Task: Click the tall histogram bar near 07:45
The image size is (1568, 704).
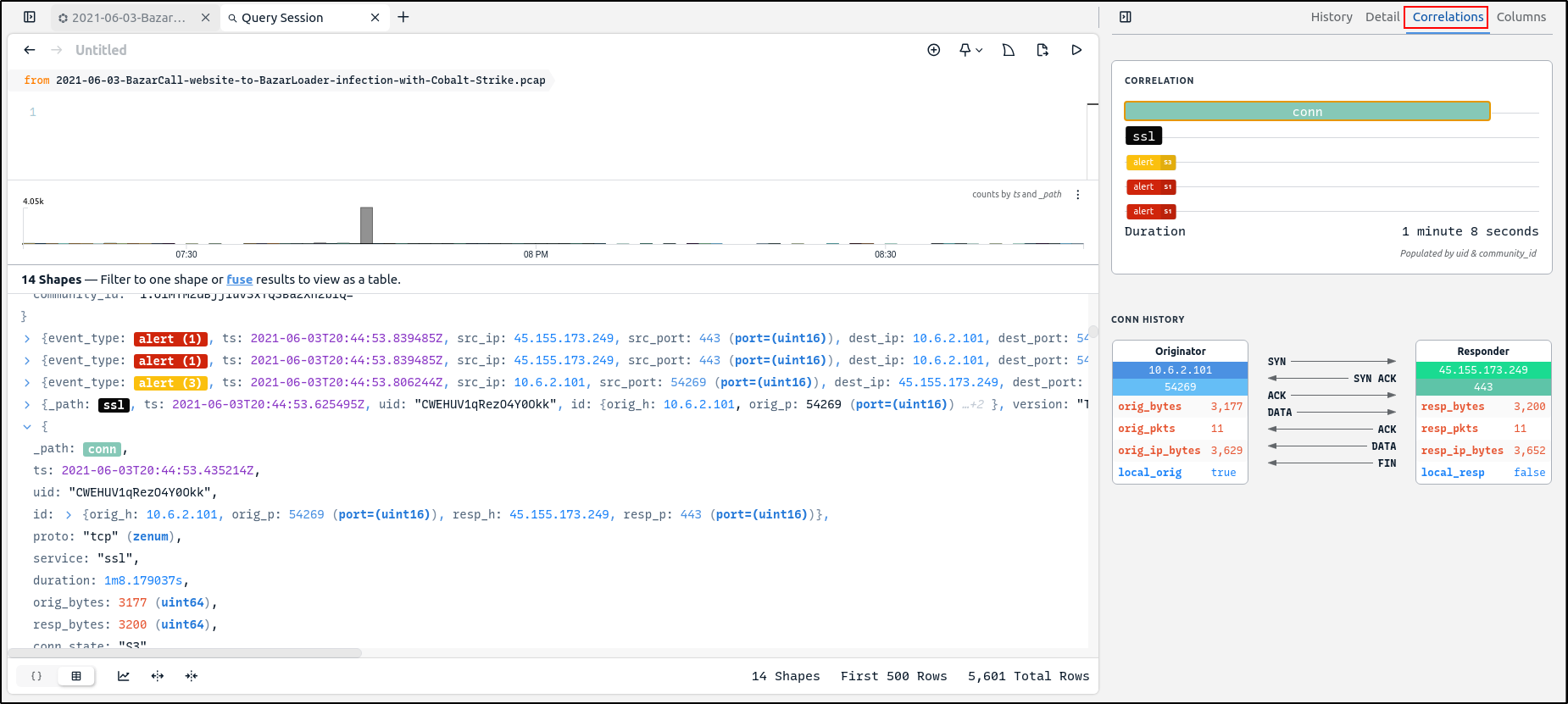Action: (x=366, y=225)
